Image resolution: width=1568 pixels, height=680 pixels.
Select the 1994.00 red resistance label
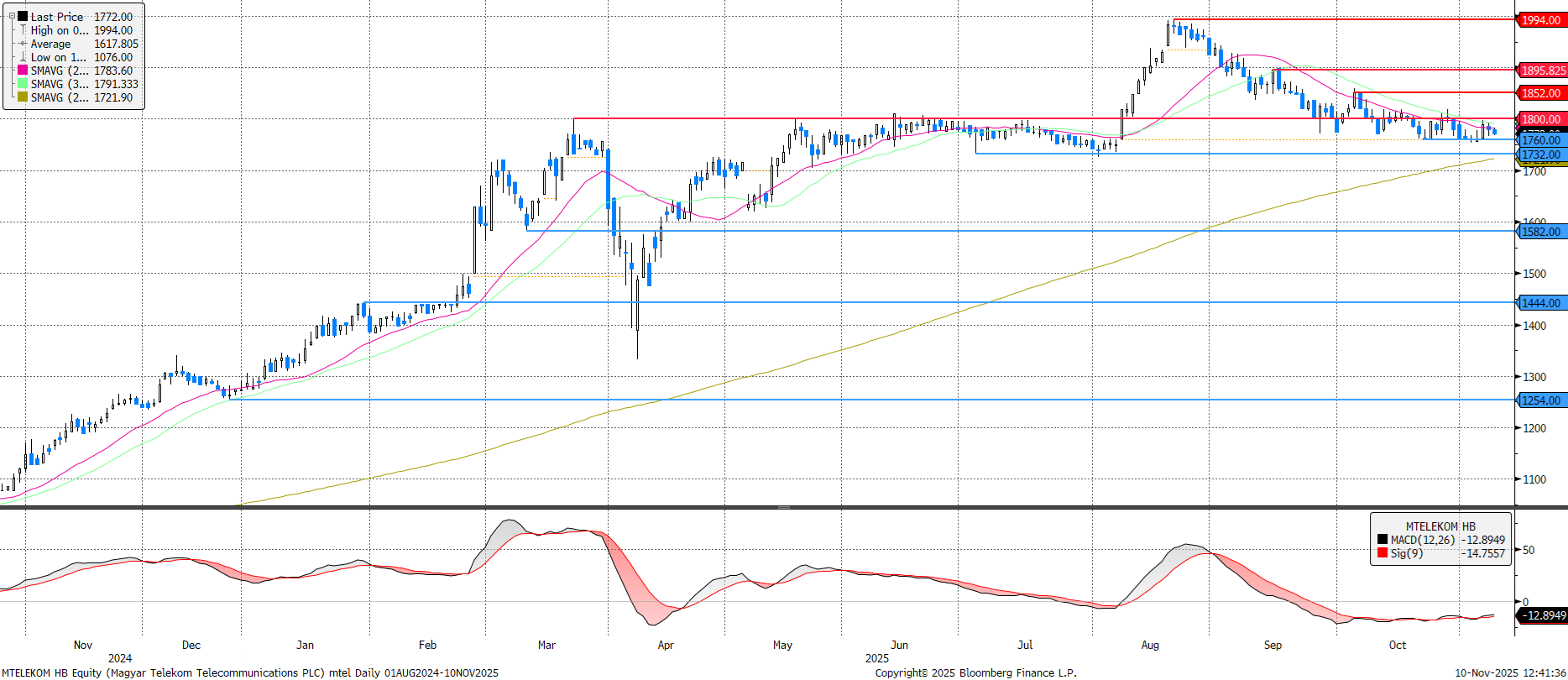1541,20
